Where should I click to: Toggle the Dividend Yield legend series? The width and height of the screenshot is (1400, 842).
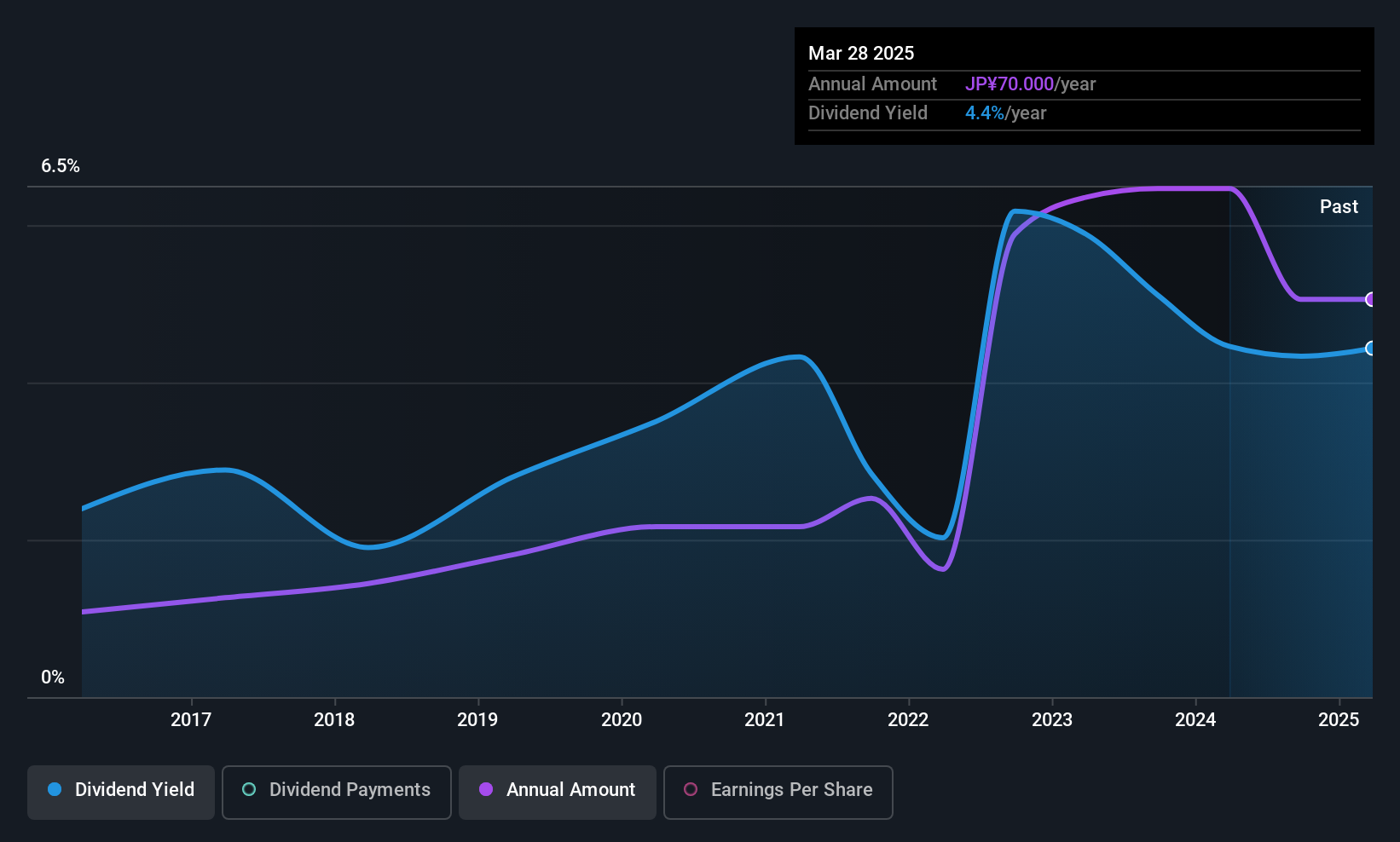121,790
